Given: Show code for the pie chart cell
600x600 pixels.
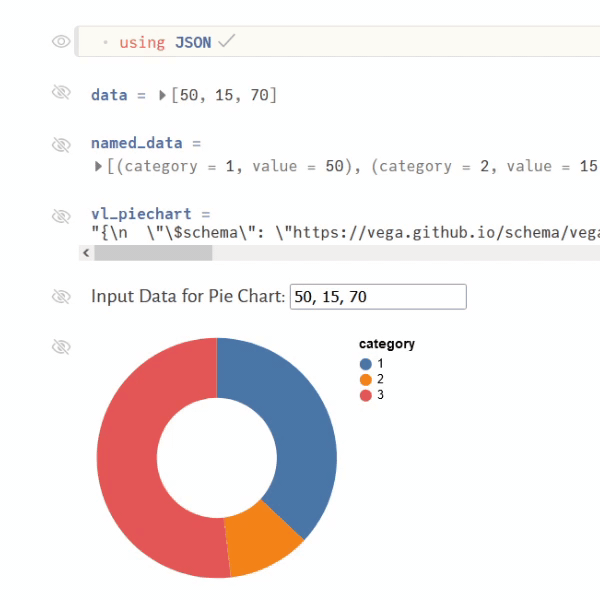Looking at the screenshot, I should tap(61, 347).
